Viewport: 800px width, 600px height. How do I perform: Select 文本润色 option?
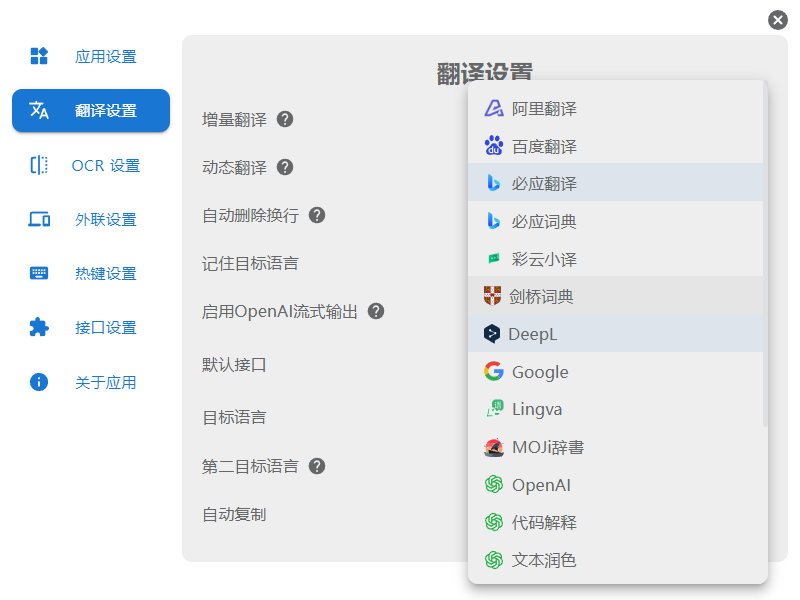click(615, 560)
